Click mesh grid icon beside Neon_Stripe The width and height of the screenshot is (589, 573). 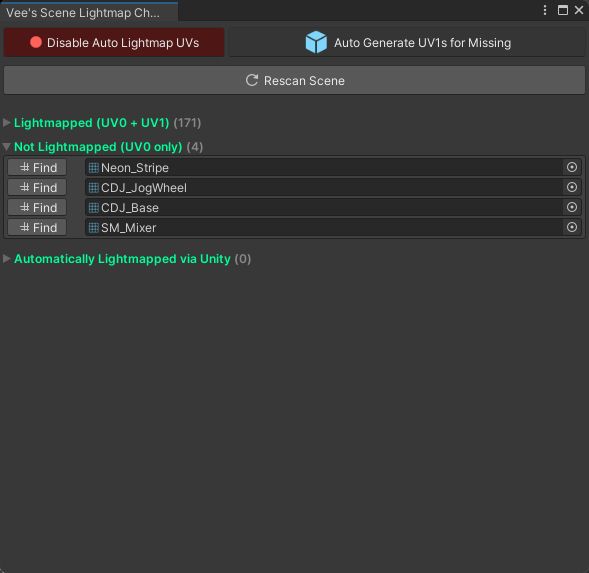[94, 168]
